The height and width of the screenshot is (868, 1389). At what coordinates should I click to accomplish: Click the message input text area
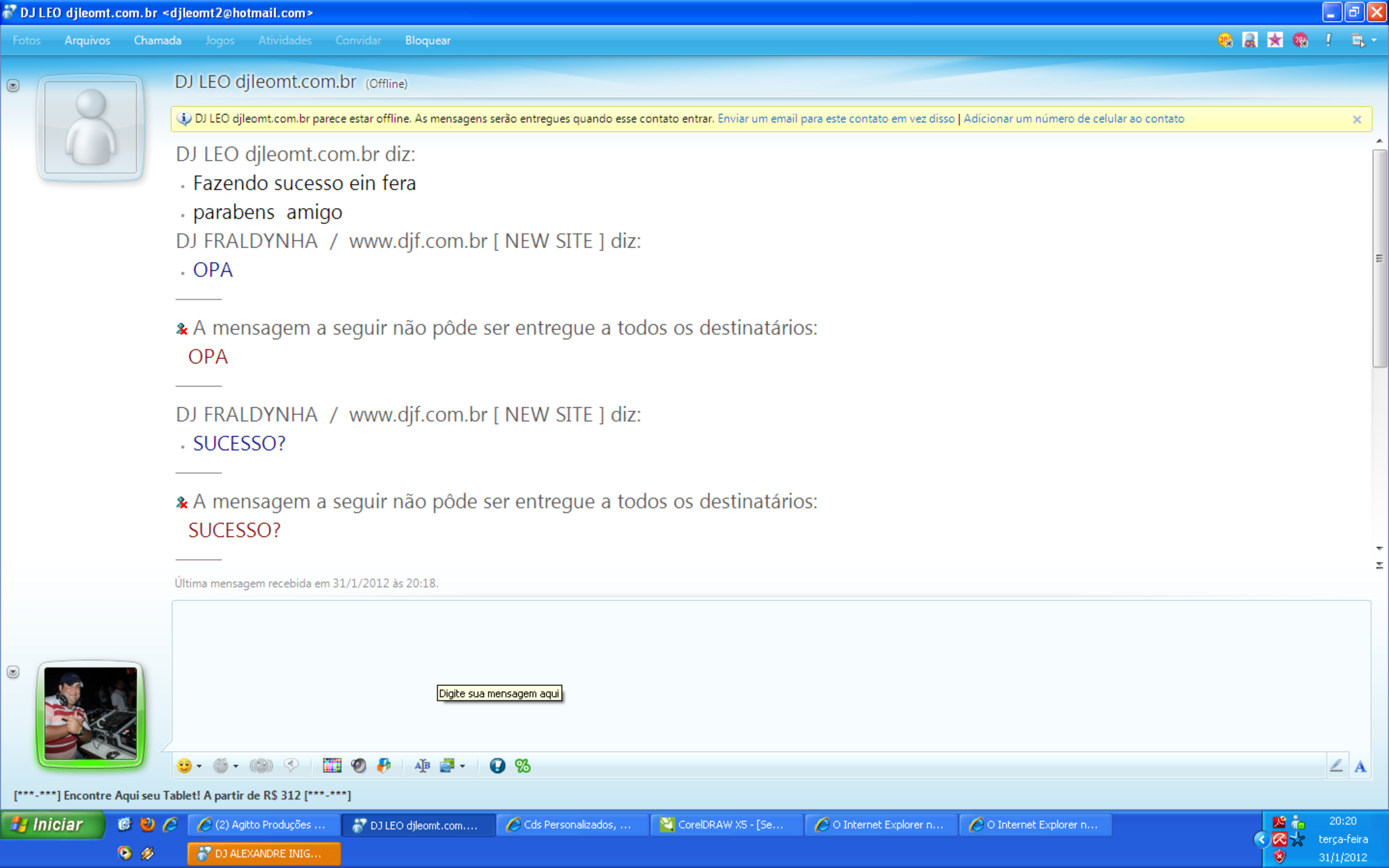coord(771,676)
